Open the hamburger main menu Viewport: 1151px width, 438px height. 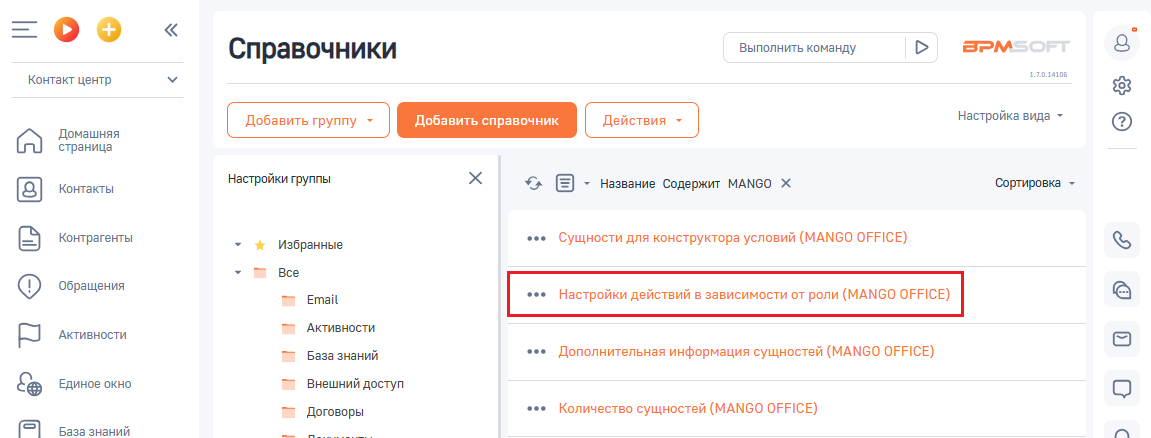pyautogui.click(x=24, y=29)
